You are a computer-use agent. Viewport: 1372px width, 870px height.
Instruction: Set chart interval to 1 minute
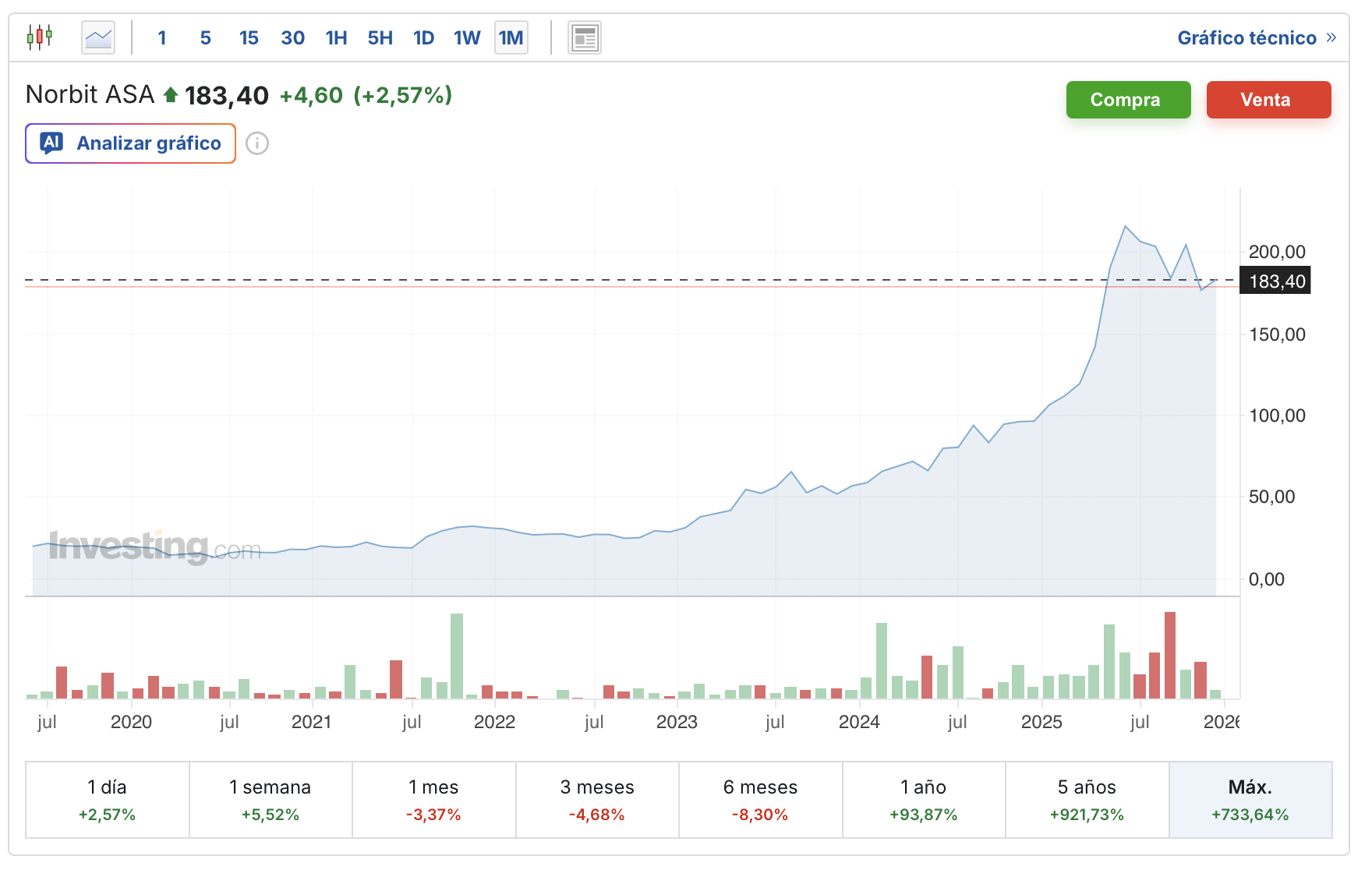coord(162,37)
